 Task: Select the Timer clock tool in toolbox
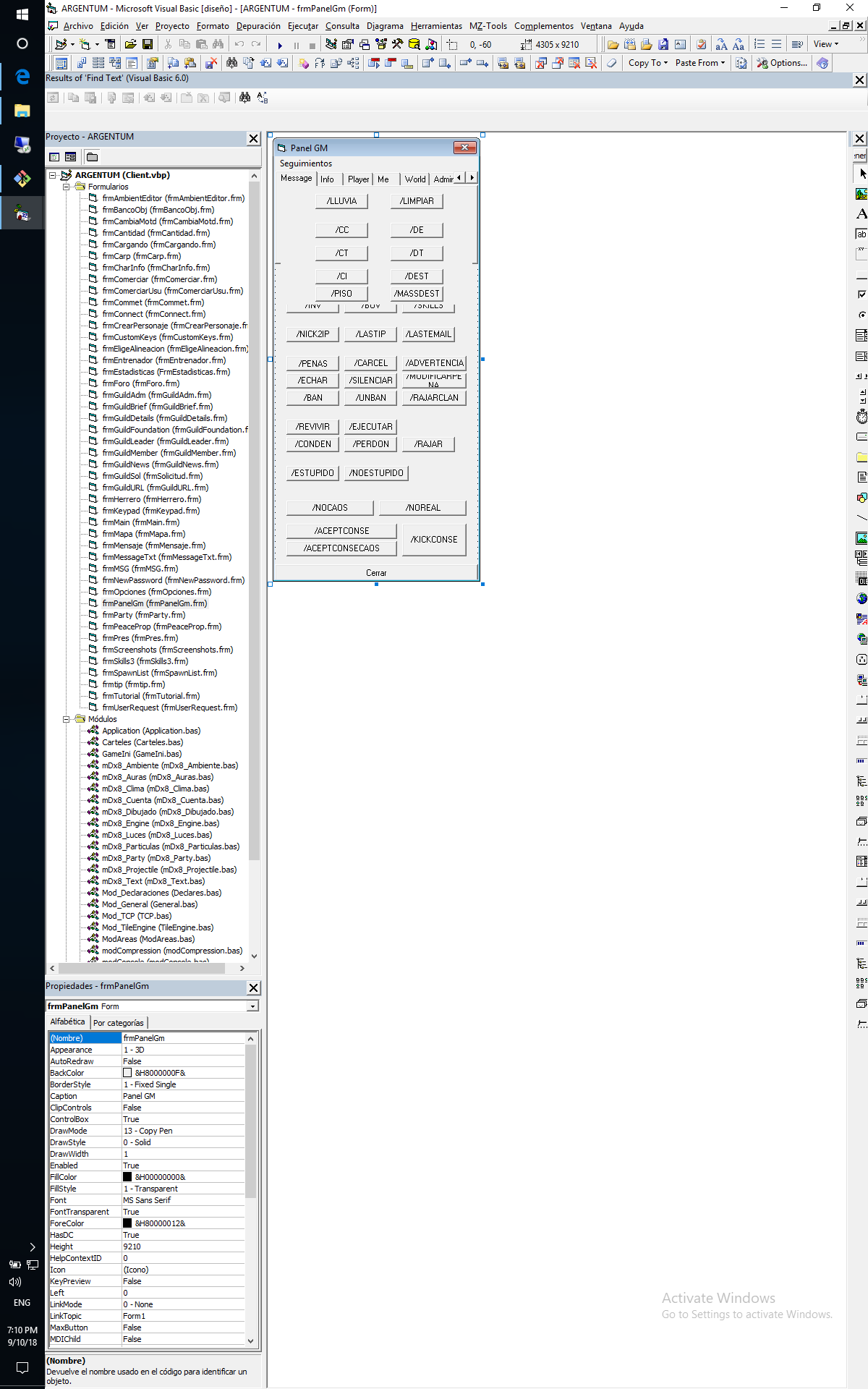click(x=861, y=417)
